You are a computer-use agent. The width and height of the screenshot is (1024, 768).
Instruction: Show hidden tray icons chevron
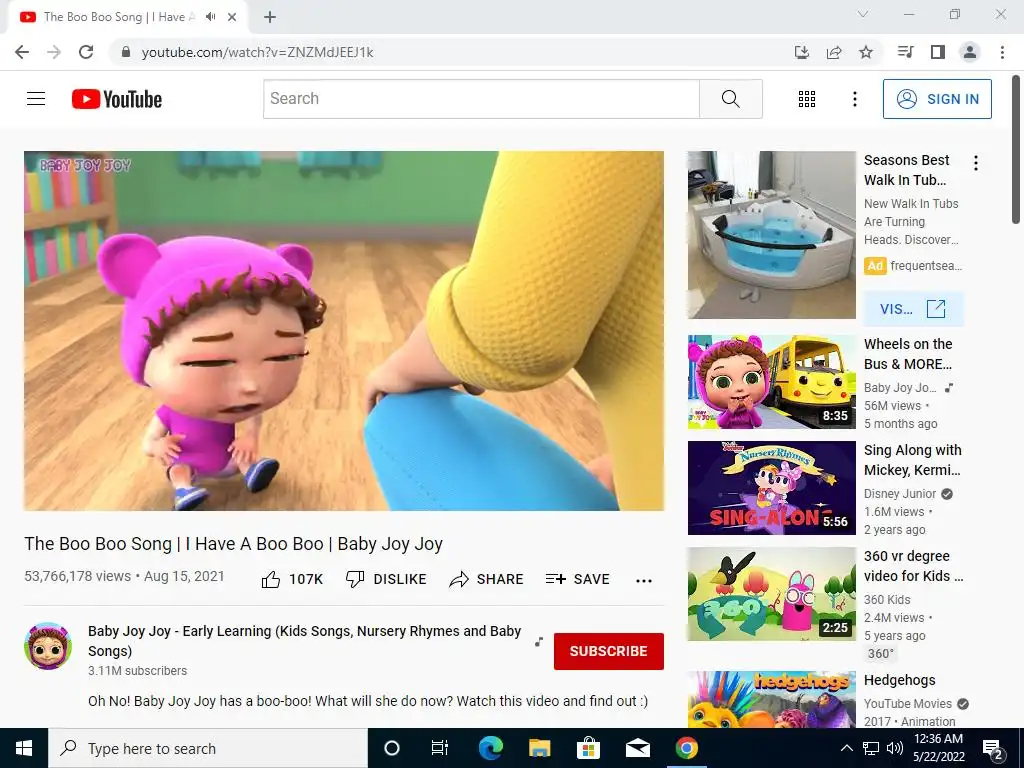[x=846, y=748]
